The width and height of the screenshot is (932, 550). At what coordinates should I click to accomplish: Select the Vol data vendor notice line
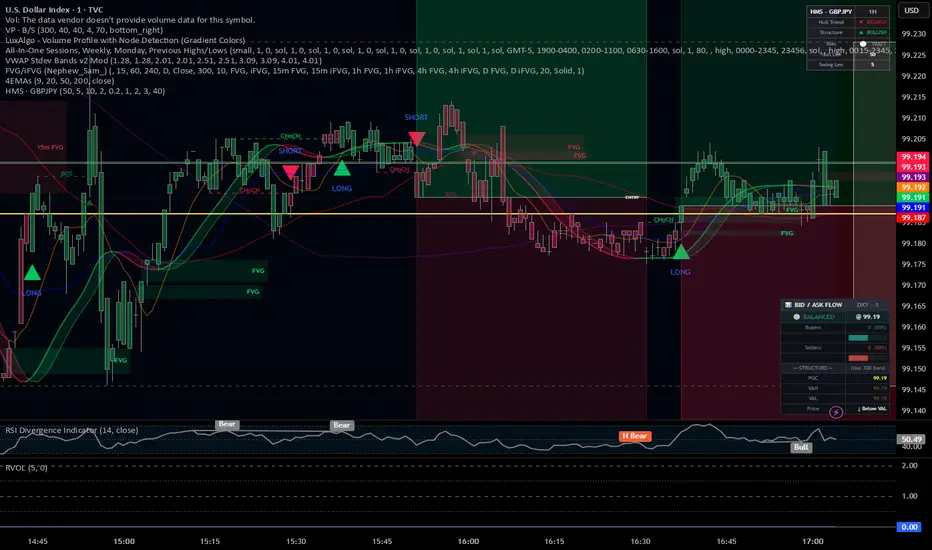click(x=130, y=20)
